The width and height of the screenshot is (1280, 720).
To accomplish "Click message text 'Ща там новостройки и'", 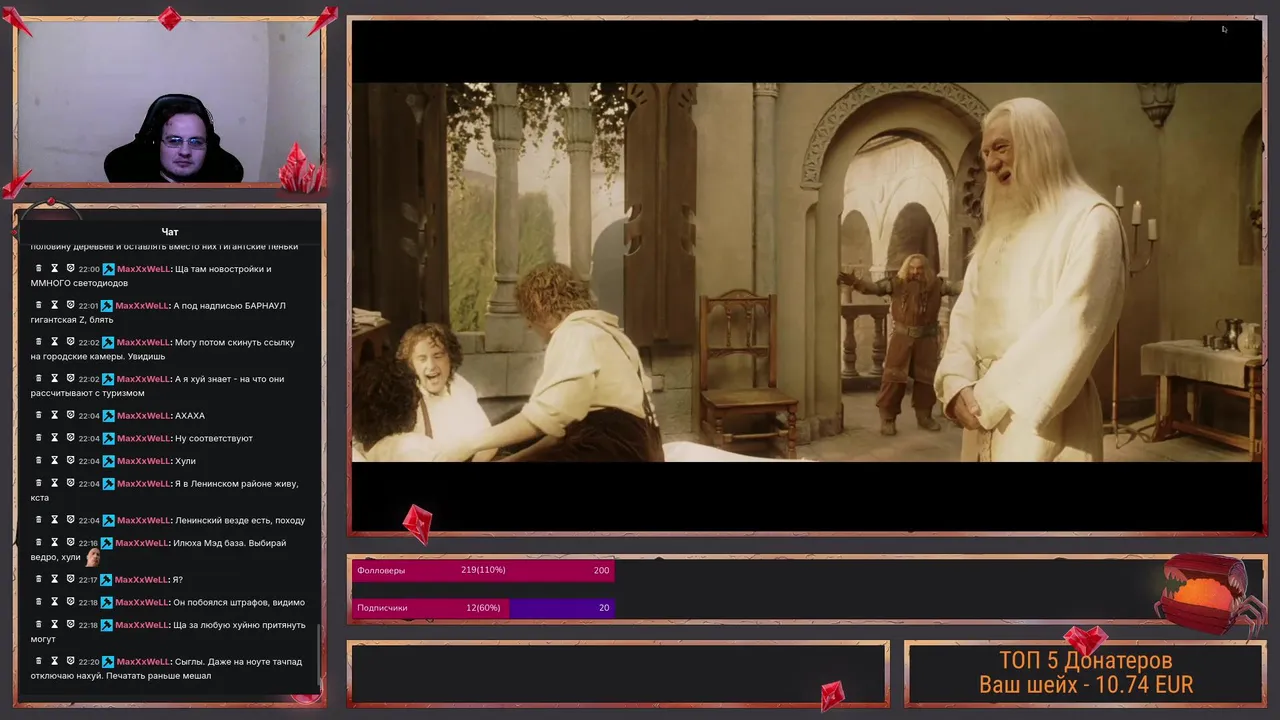I will tap(224, 269).
